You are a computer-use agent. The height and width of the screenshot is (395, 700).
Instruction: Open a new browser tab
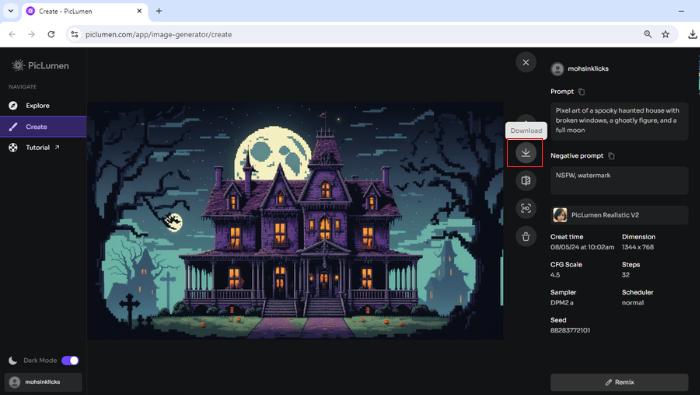pos(159,11)
